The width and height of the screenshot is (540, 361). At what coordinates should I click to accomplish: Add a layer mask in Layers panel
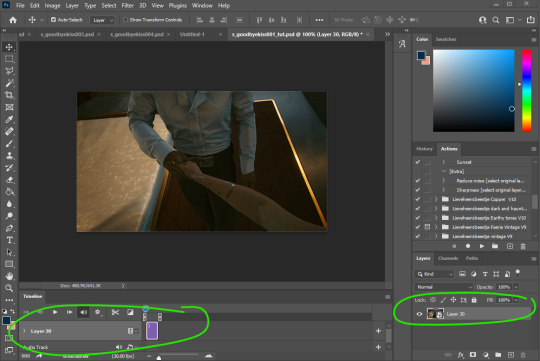coord(473,355)
